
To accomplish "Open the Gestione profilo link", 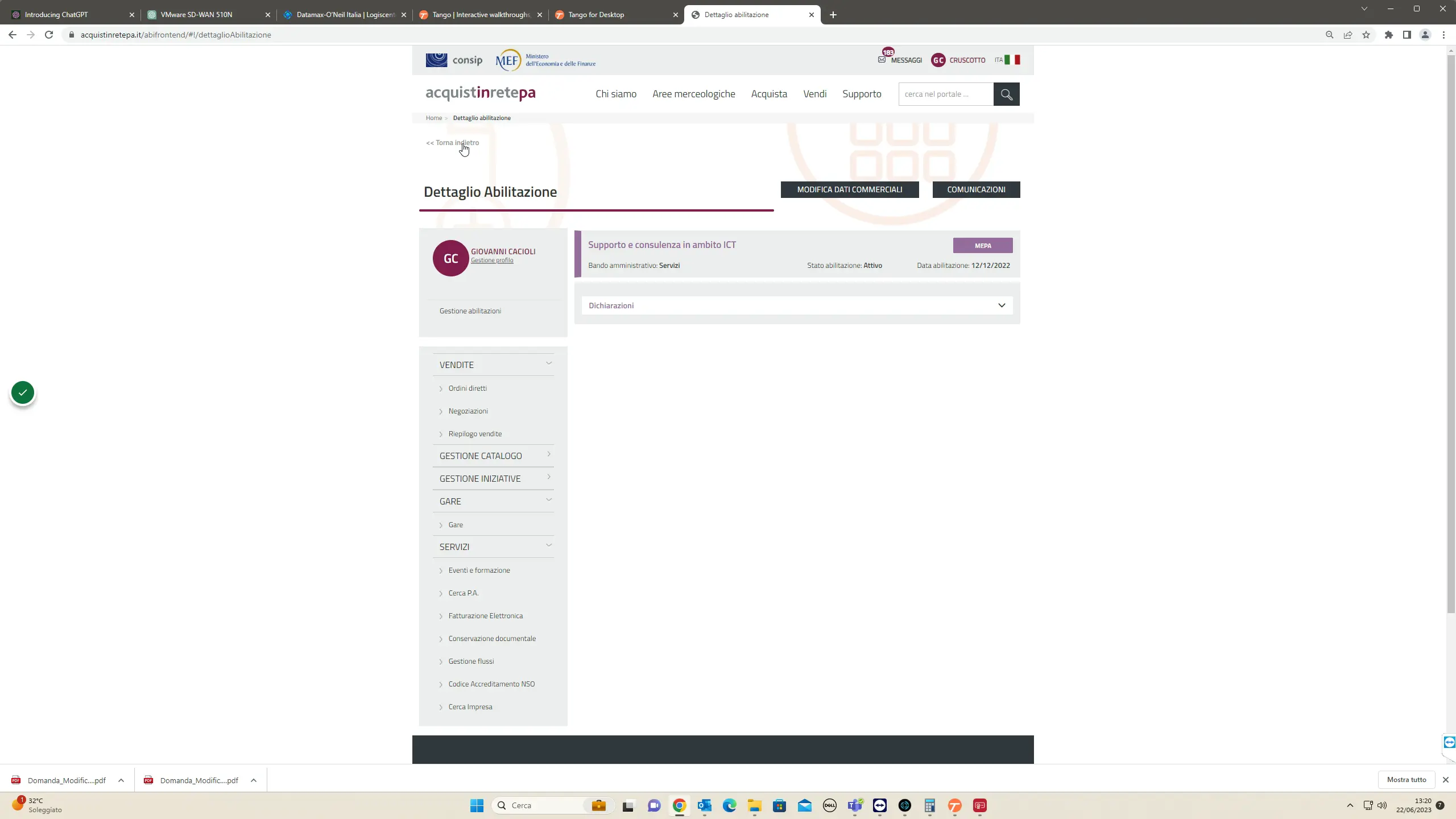I will pos(492,260).
